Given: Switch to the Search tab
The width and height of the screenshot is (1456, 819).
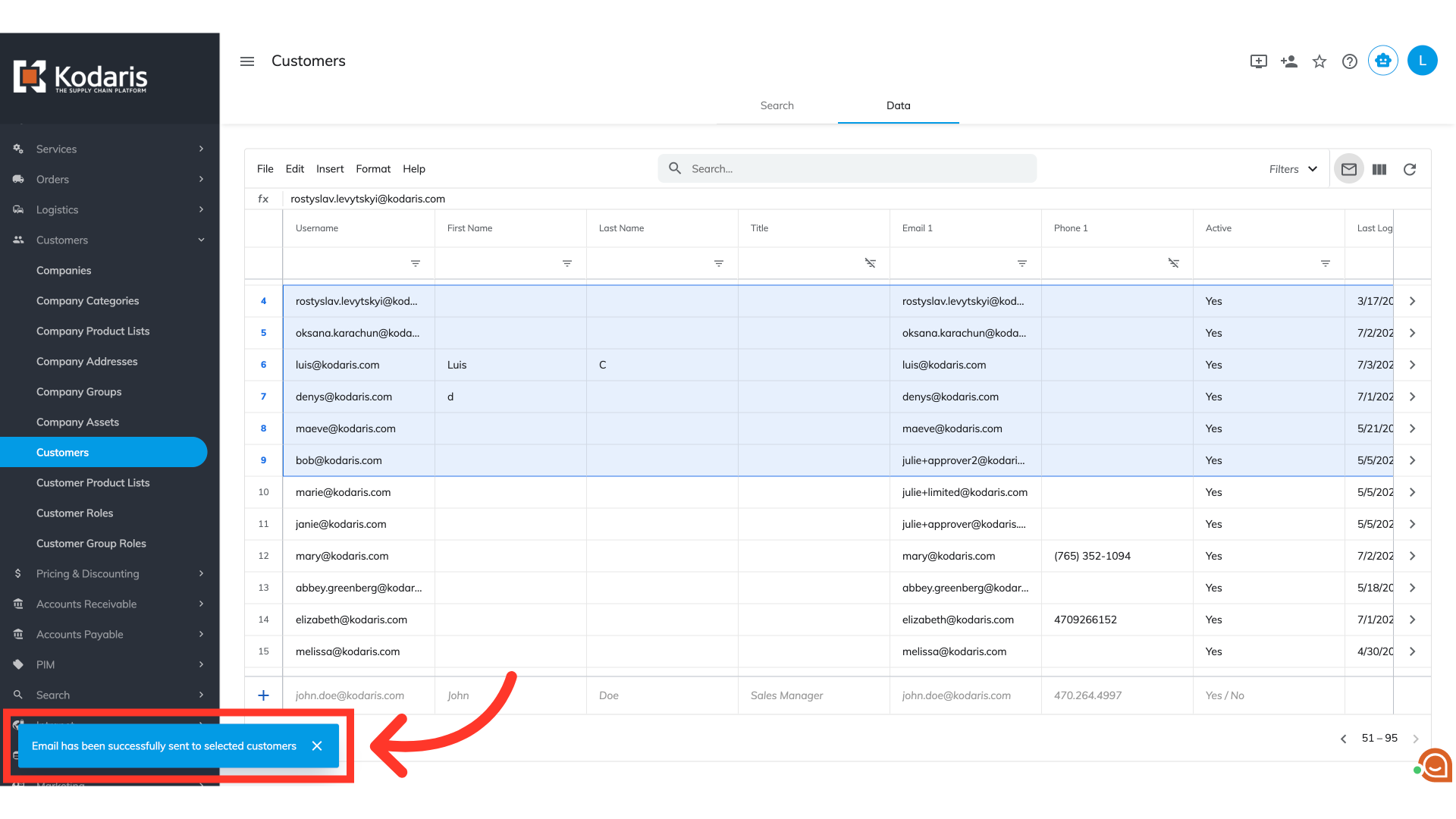Looking at the screenshot, I should (x=777, y=105).
